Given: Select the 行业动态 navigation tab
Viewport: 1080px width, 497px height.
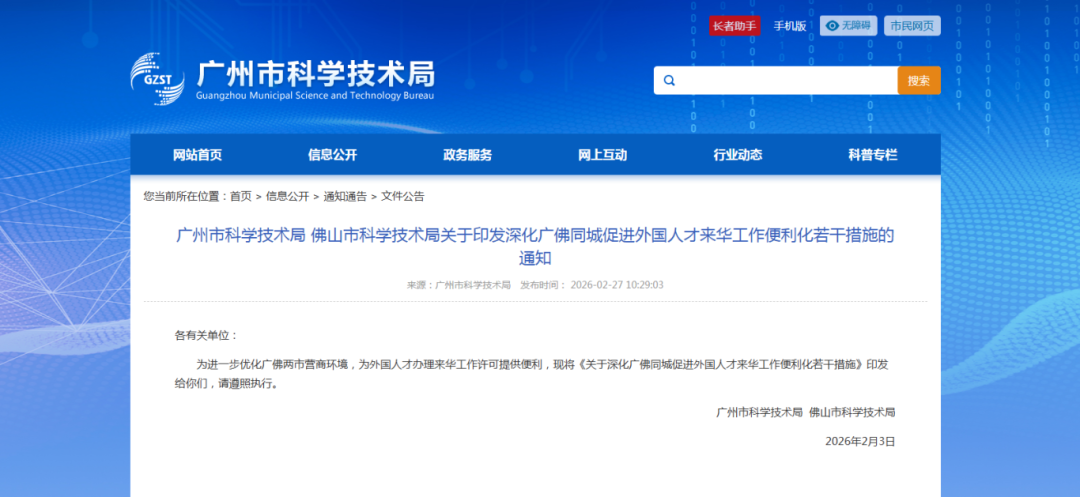Looking at the screenshot, I should [737, 155].
